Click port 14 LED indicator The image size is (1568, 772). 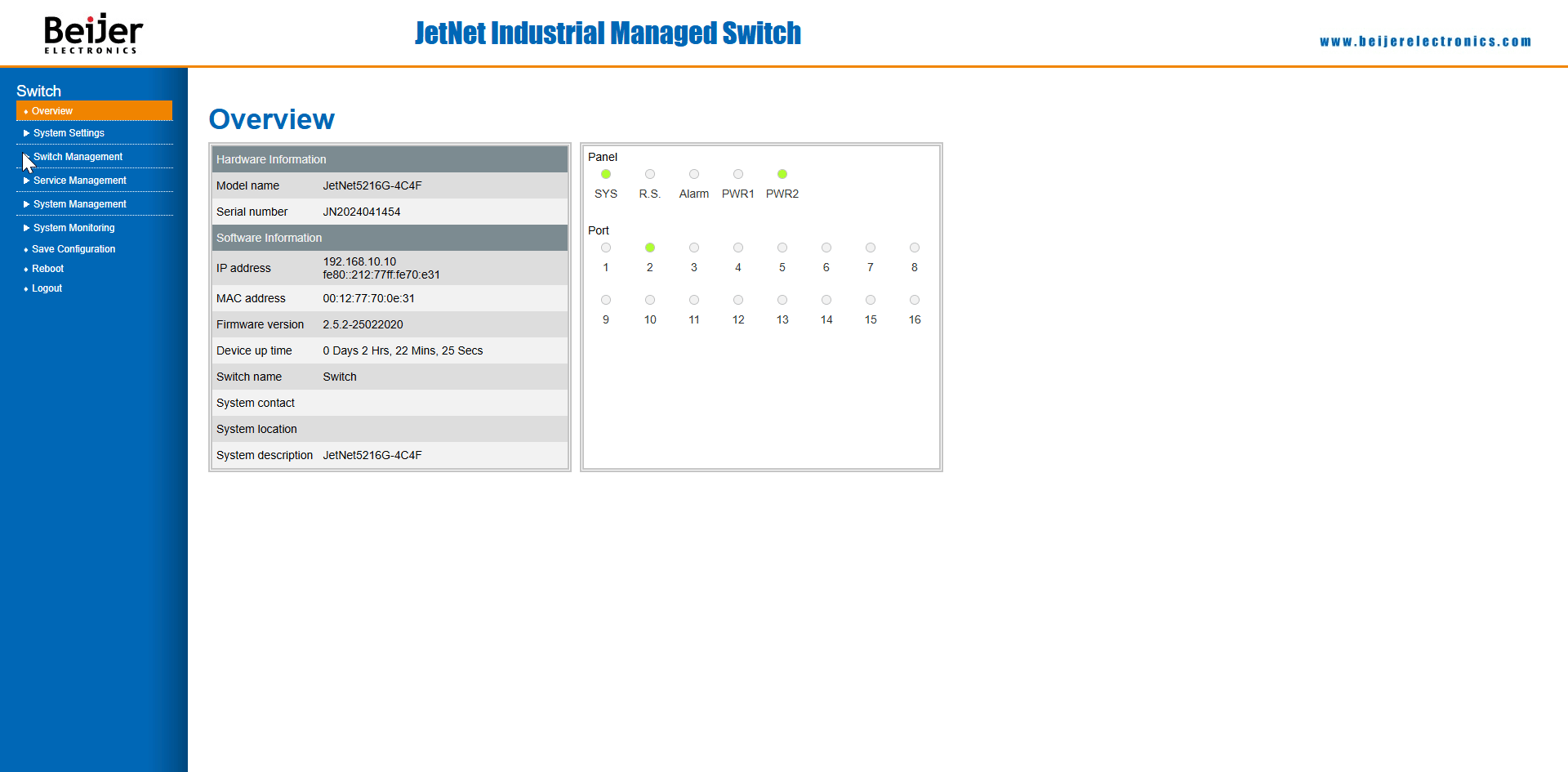tap(826, 300)
